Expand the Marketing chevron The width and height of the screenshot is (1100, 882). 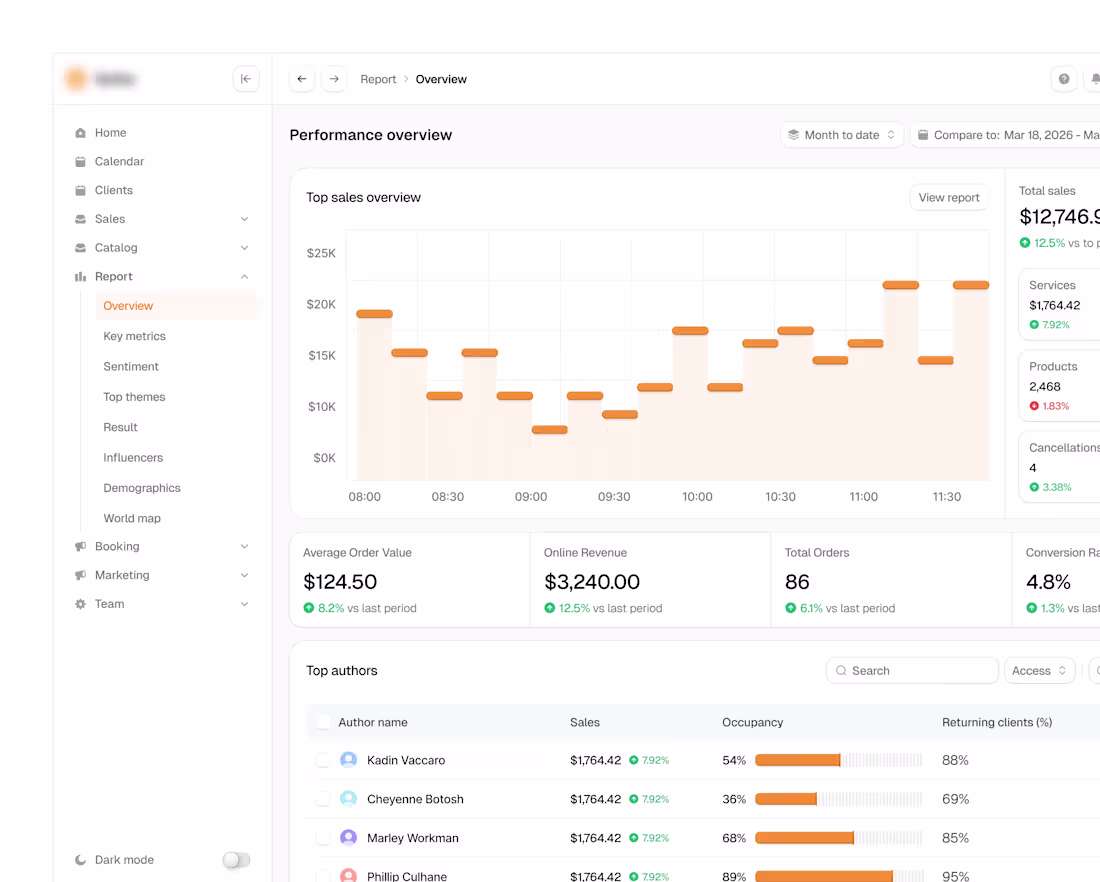pyautogui.click(x=244, y=575)
